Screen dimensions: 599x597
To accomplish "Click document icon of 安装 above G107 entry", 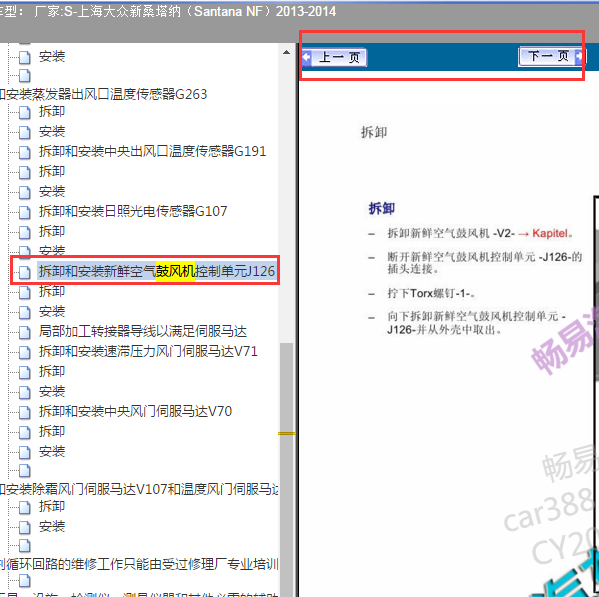I will 25,192.
